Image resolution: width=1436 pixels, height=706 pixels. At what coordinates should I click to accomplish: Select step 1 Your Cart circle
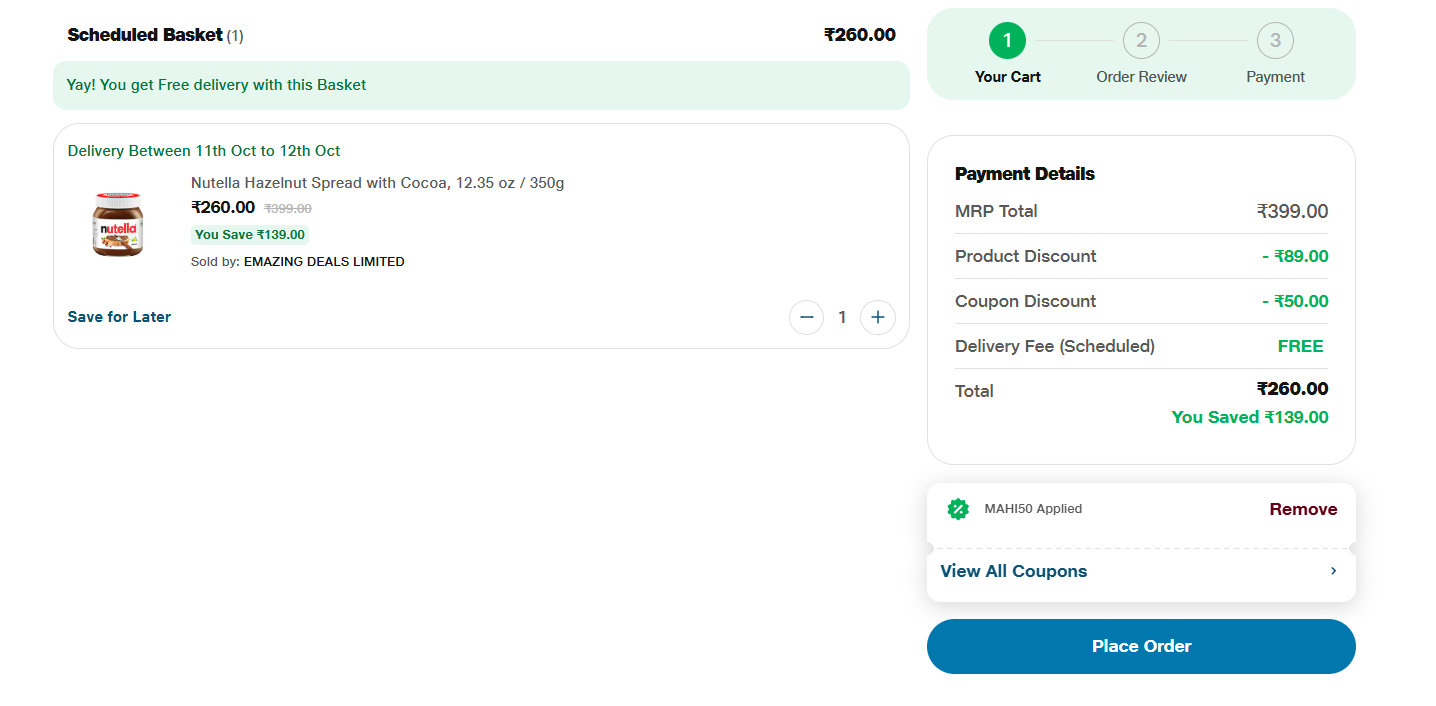click(1007, 41)
